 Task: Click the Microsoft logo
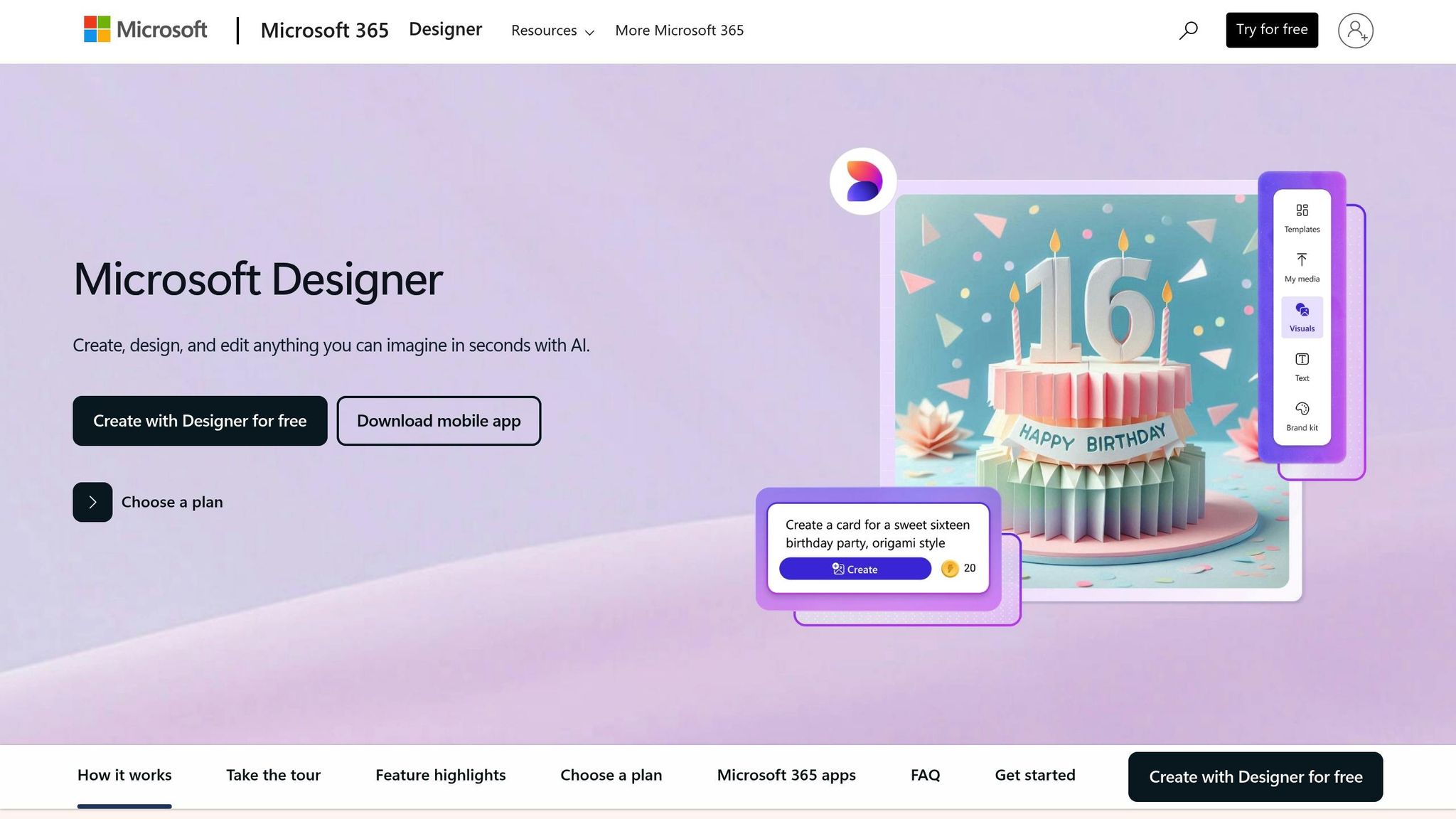(x=146, y=30)
